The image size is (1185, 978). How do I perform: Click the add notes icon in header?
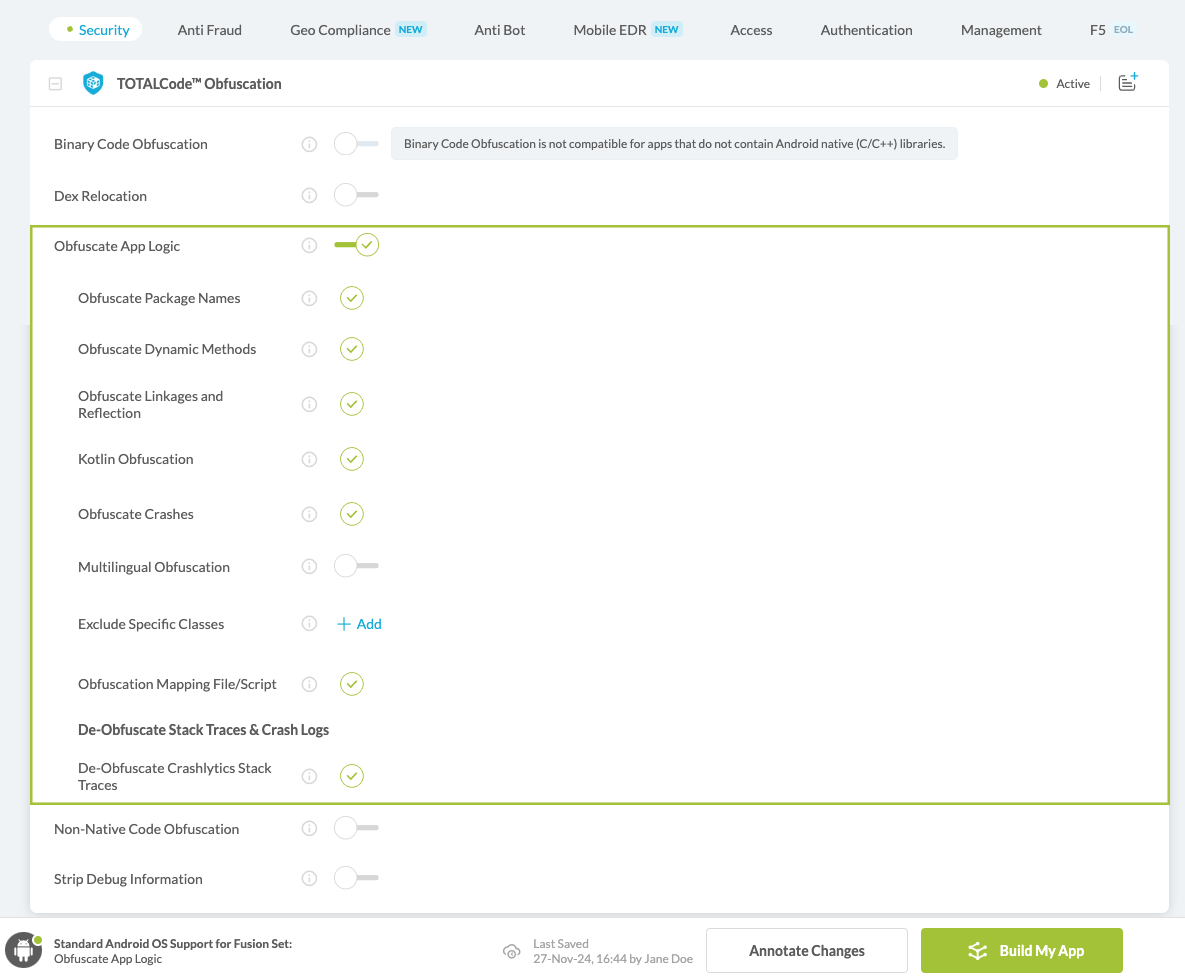[1127, 83]
